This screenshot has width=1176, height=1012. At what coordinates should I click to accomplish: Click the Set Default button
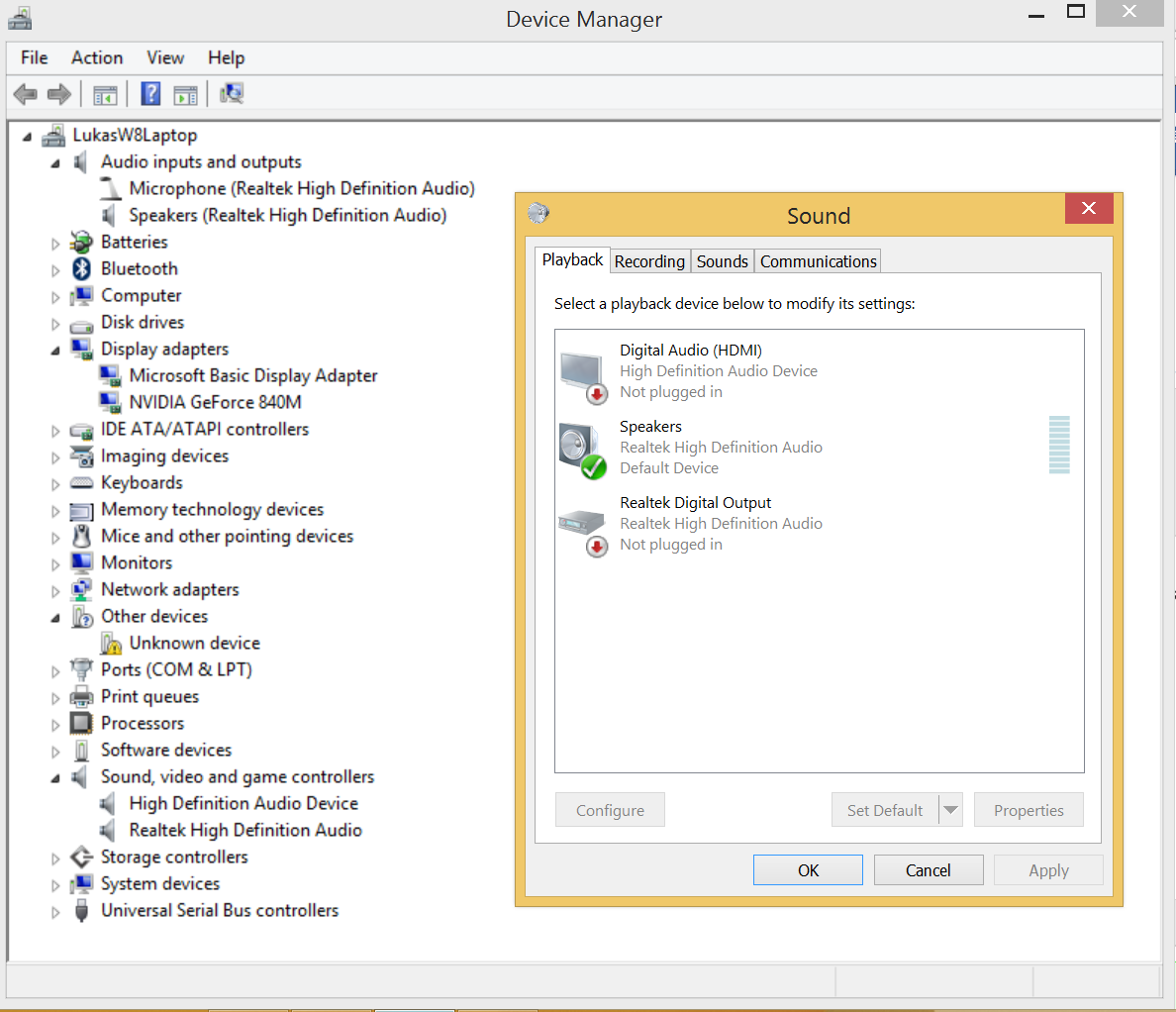(885, 810)
